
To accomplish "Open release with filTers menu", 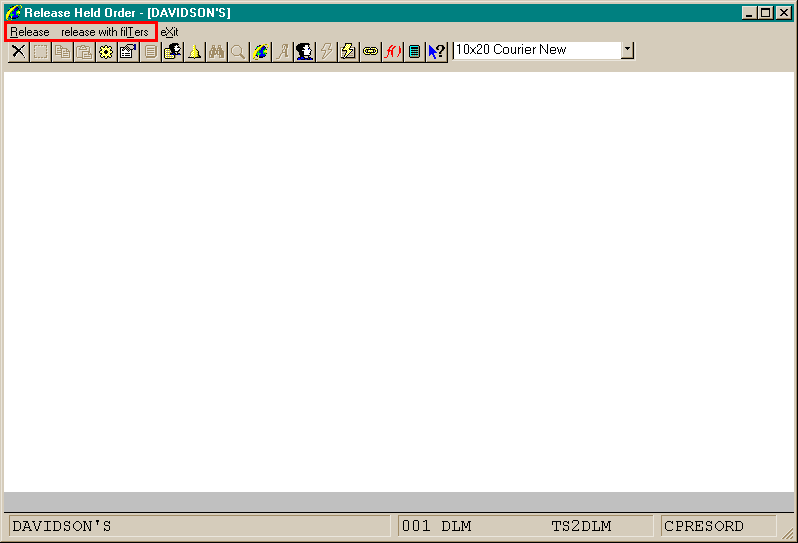I will (x=105, y=32).
